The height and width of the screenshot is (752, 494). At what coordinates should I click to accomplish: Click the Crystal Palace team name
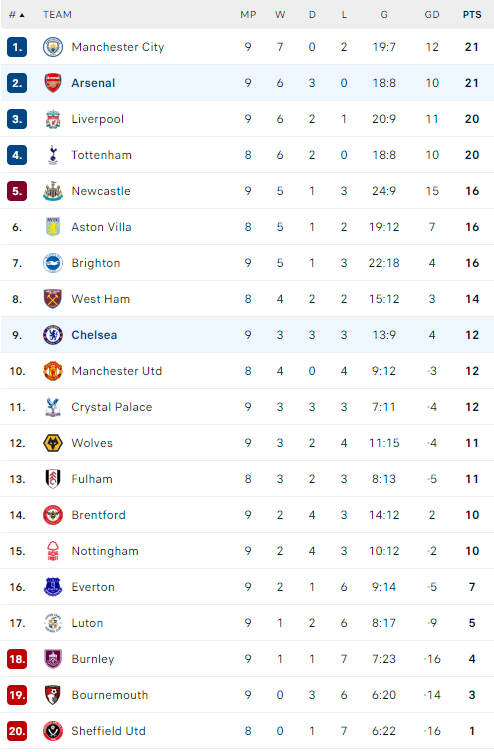[112, 407]
